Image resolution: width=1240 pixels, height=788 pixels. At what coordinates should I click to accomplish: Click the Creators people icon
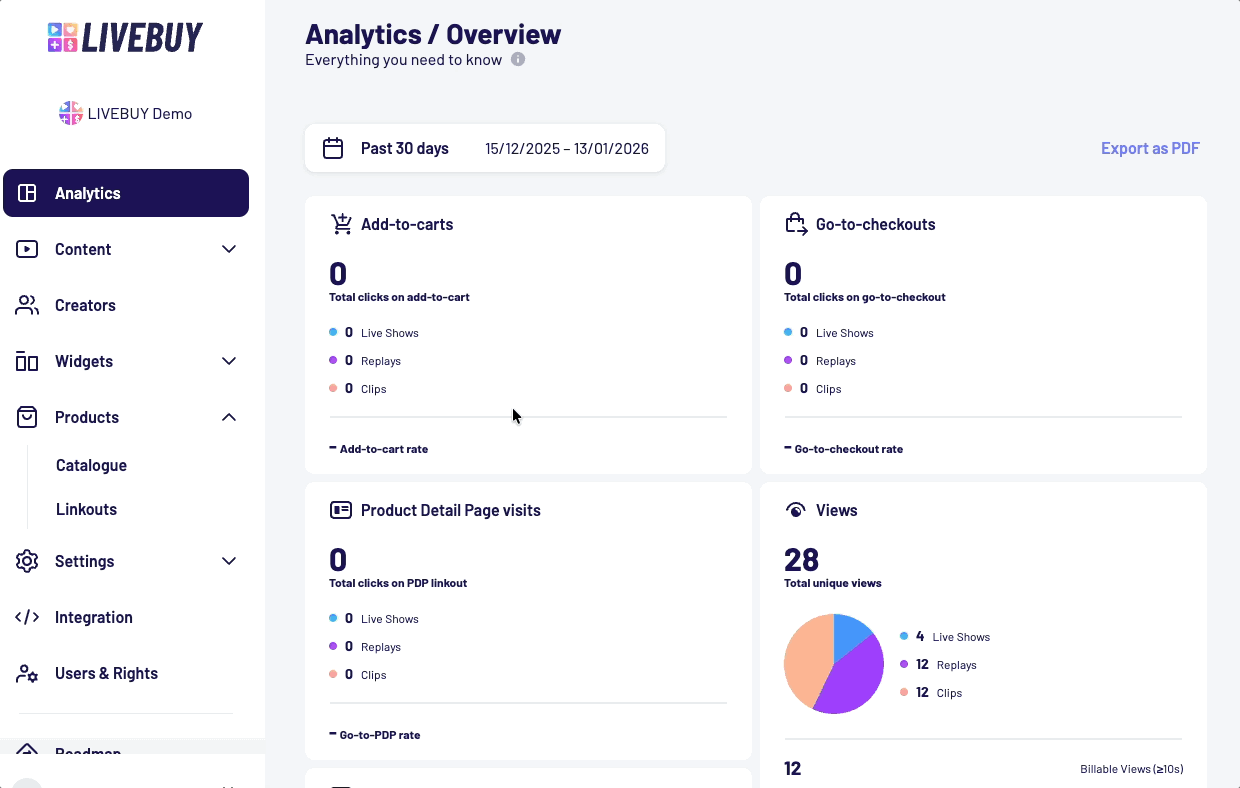click(27, 305)
